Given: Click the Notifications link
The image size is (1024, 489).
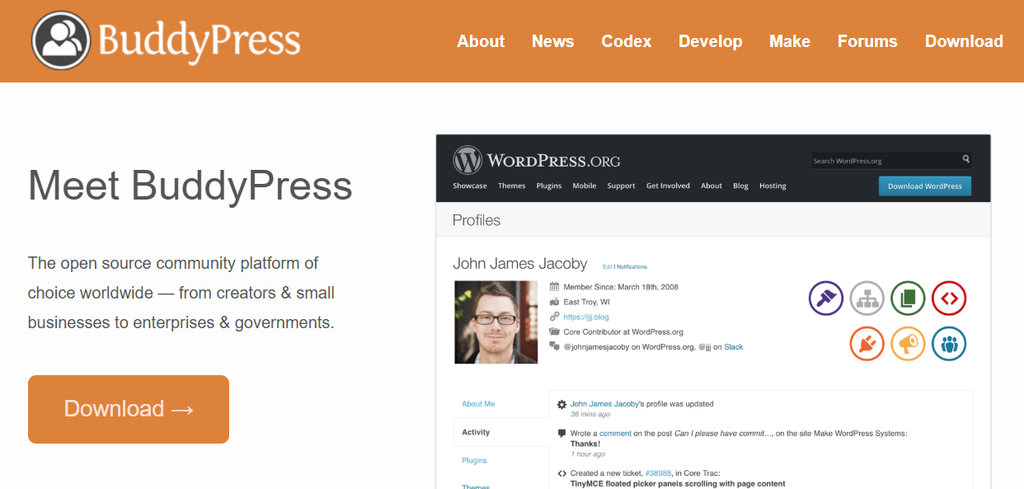Looking at the screenshot, I should 632,267.
